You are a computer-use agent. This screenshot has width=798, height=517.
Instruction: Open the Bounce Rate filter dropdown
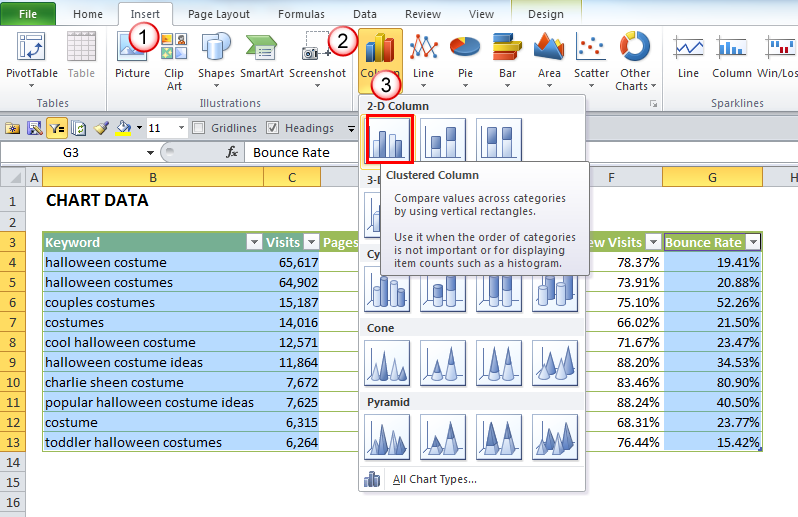click(753, 242)
